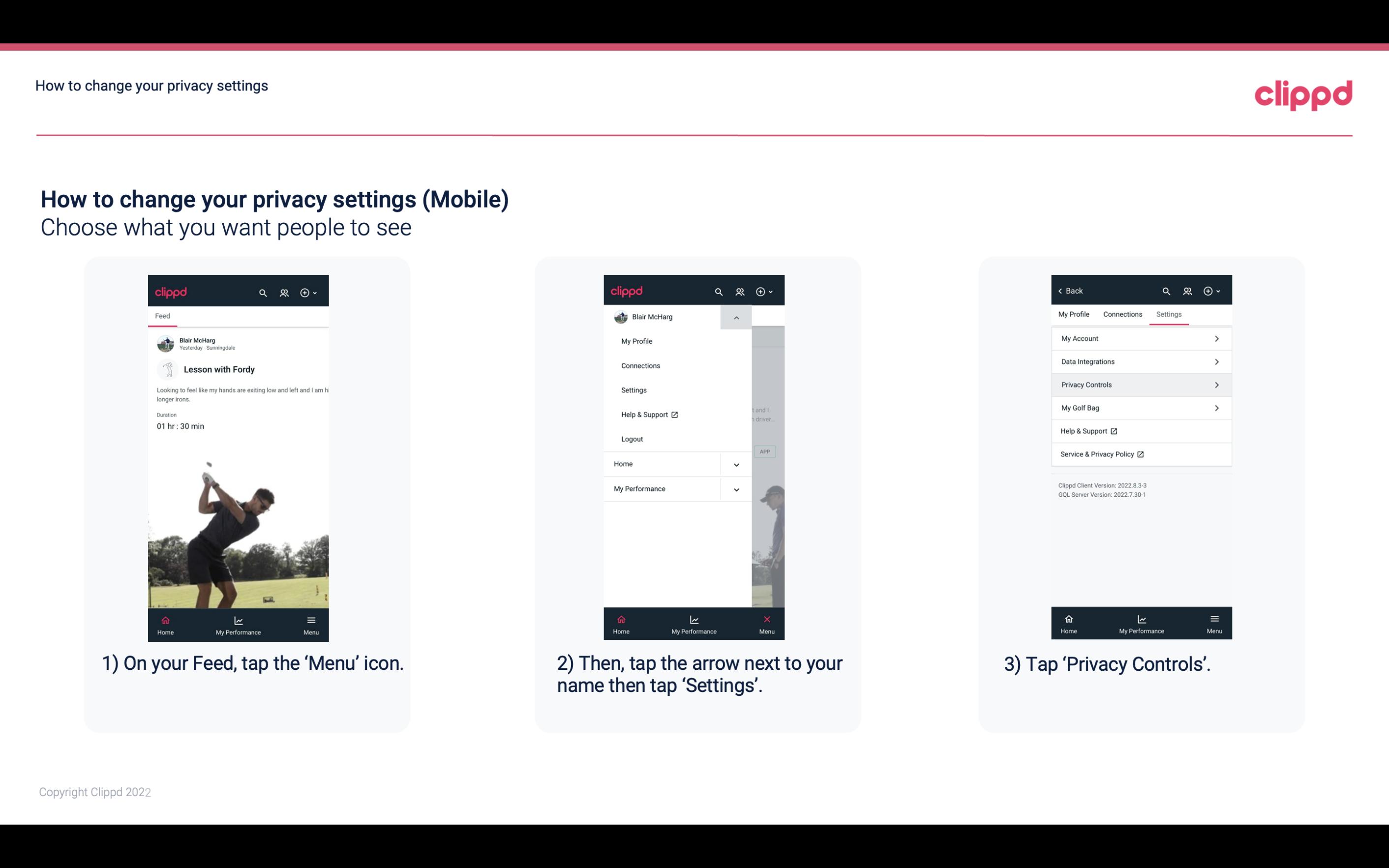Viewport: 1389px width, 868px height.
Task: Select Connections menu item in profile
Action: pyautogui.click(x=640, y=365)
